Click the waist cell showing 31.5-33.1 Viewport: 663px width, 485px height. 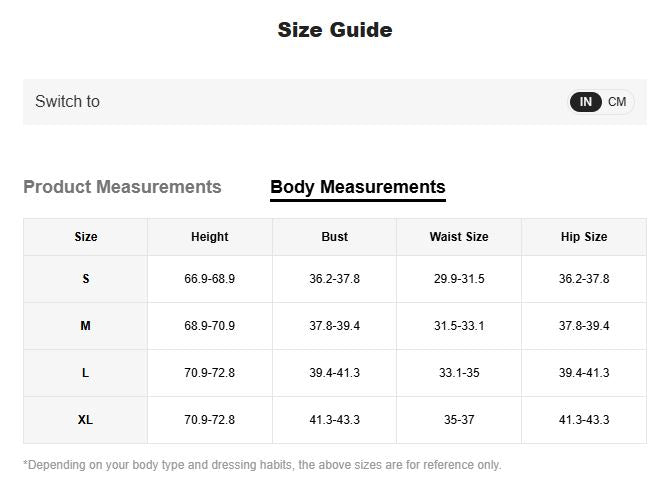459,326
